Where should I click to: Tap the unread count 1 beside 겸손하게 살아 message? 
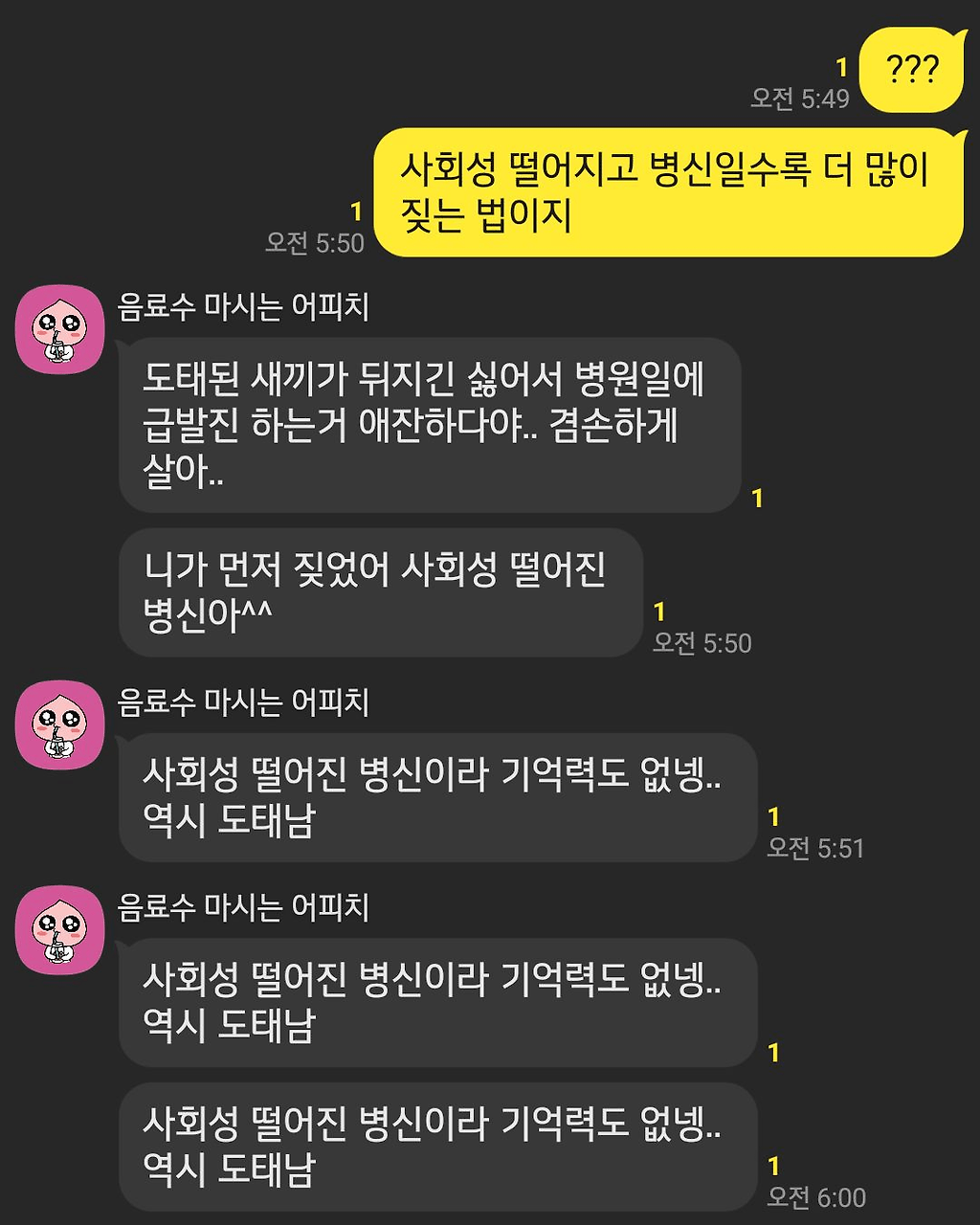point(758,499)
